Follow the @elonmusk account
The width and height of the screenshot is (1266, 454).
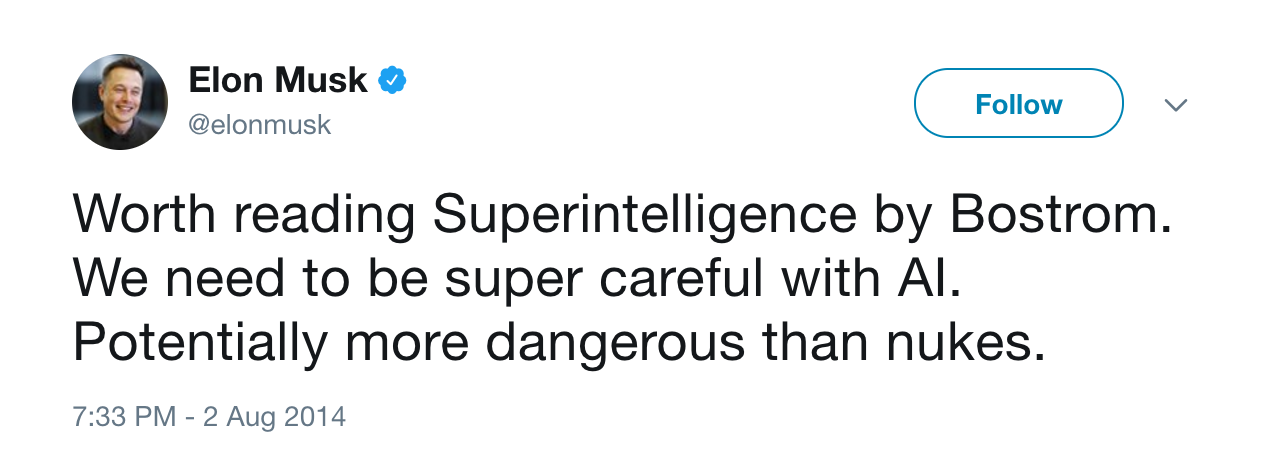[x=1019, y=103]
